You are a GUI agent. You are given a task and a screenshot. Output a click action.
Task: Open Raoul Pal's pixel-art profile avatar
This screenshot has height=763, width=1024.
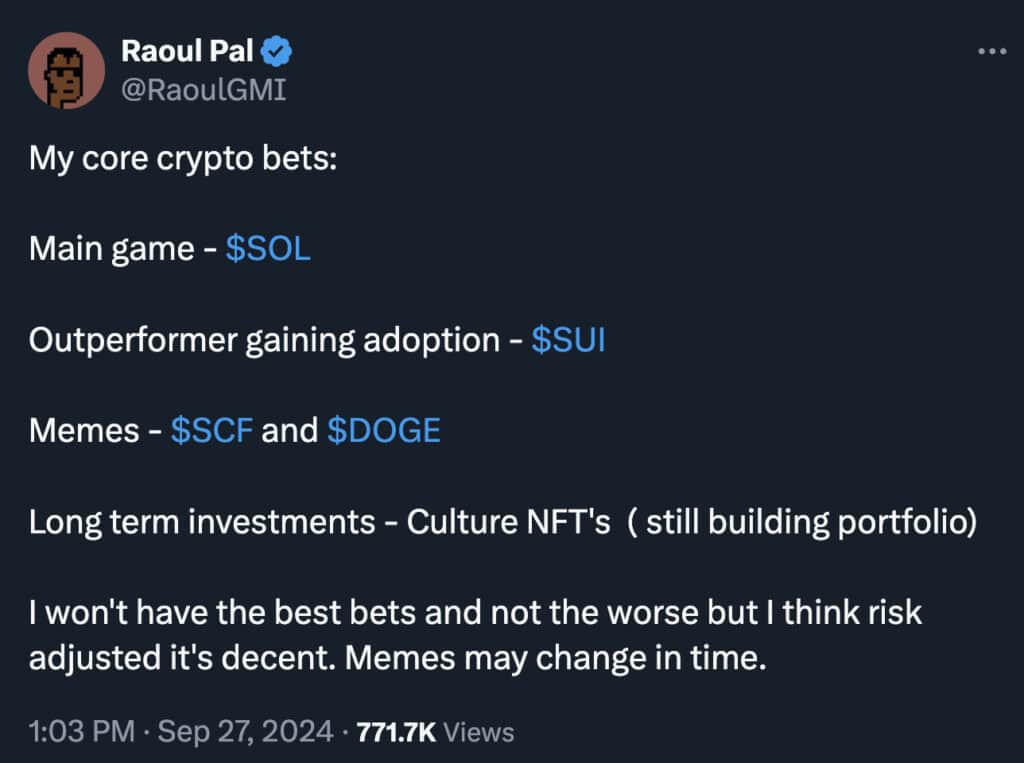[66, 71]
